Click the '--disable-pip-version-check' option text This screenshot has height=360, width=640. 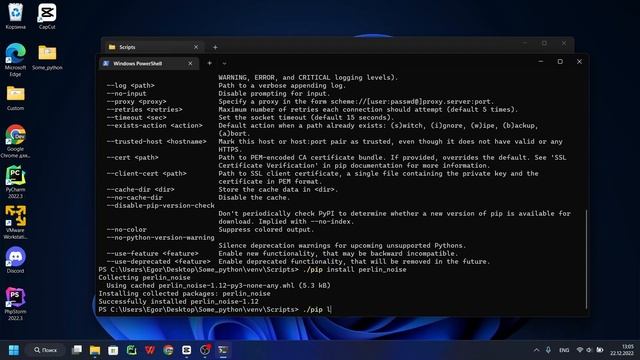160,206
